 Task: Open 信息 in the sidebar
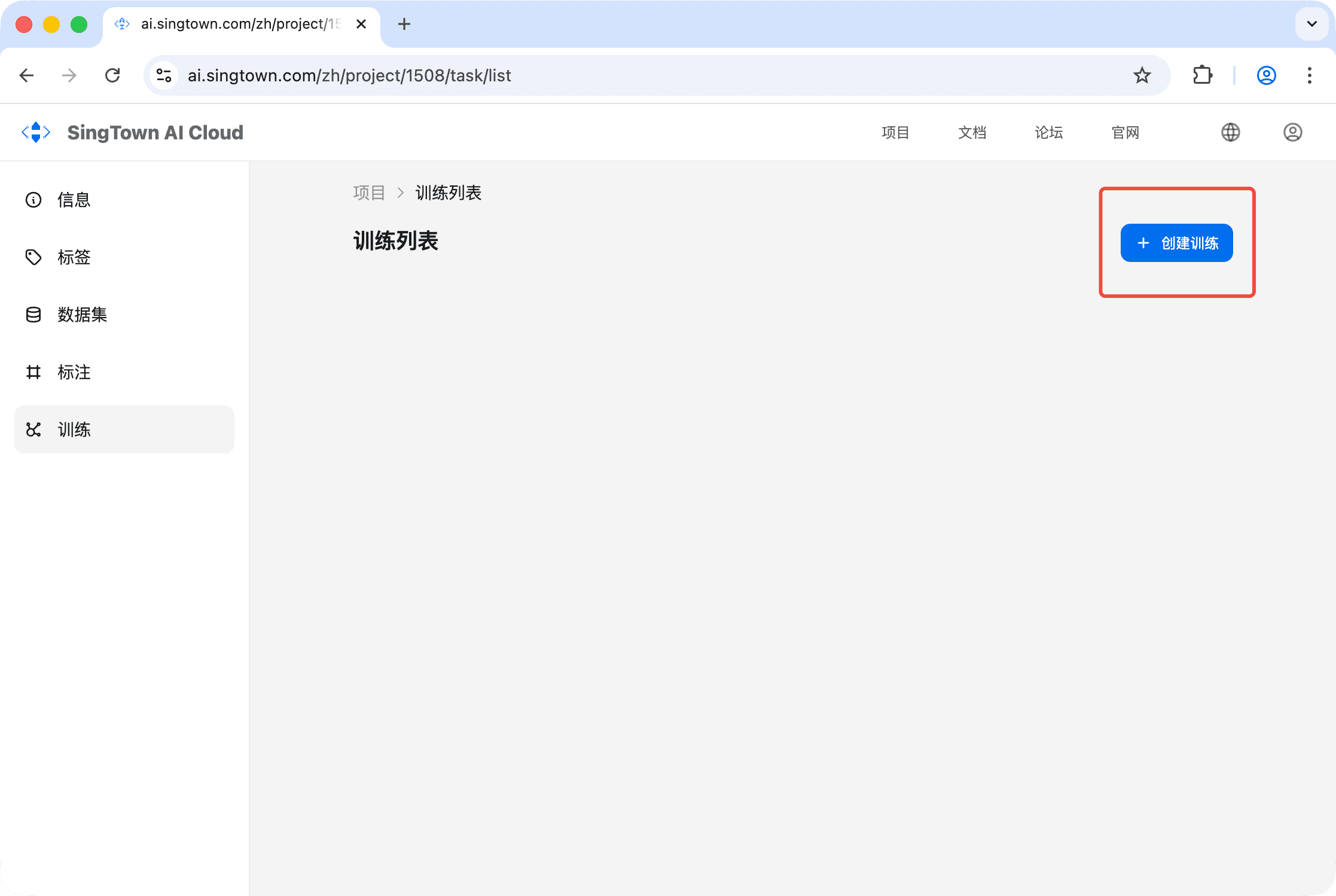(74, 200)
